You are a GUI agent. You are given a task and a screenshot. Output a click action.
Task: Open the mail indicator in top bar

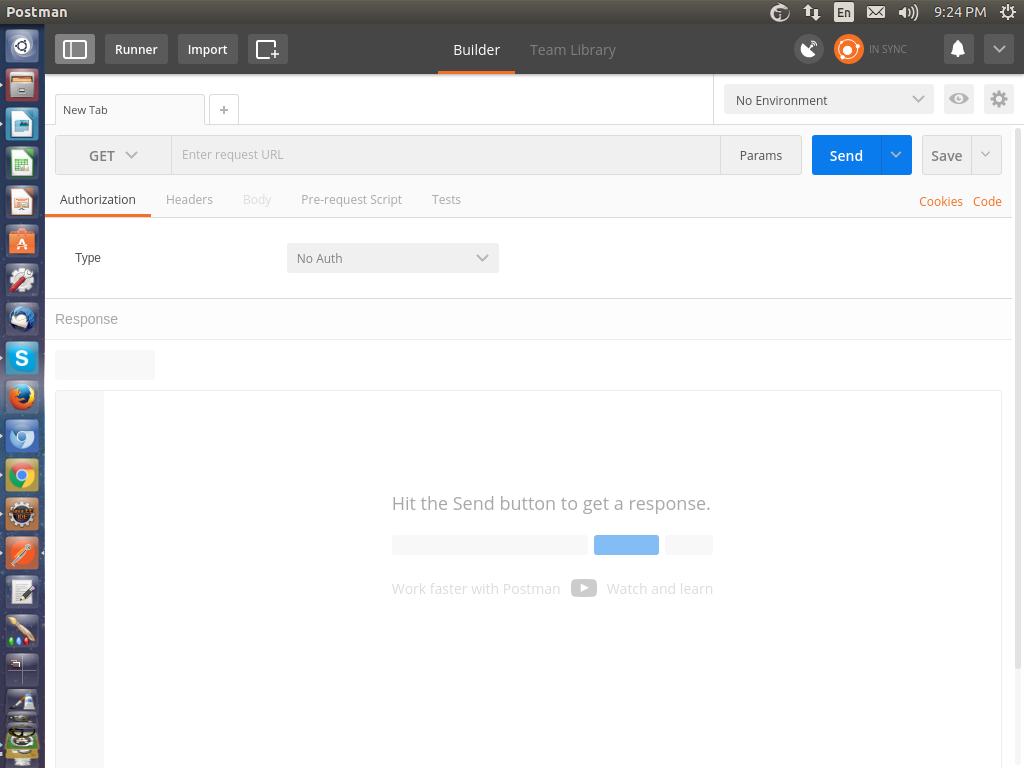pos(876,12)
